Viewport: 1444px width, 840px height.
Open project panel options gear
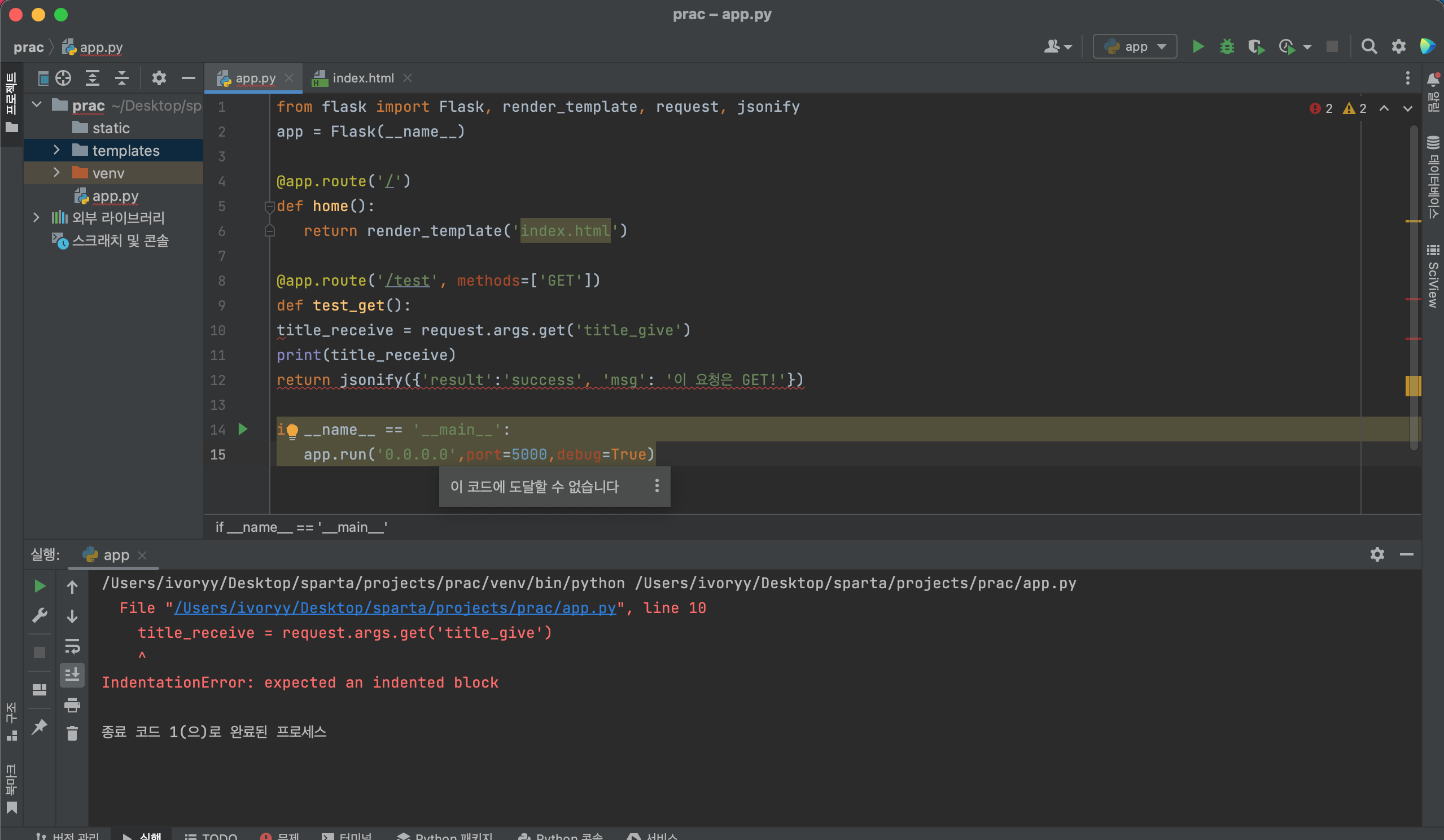click(159, 78)
